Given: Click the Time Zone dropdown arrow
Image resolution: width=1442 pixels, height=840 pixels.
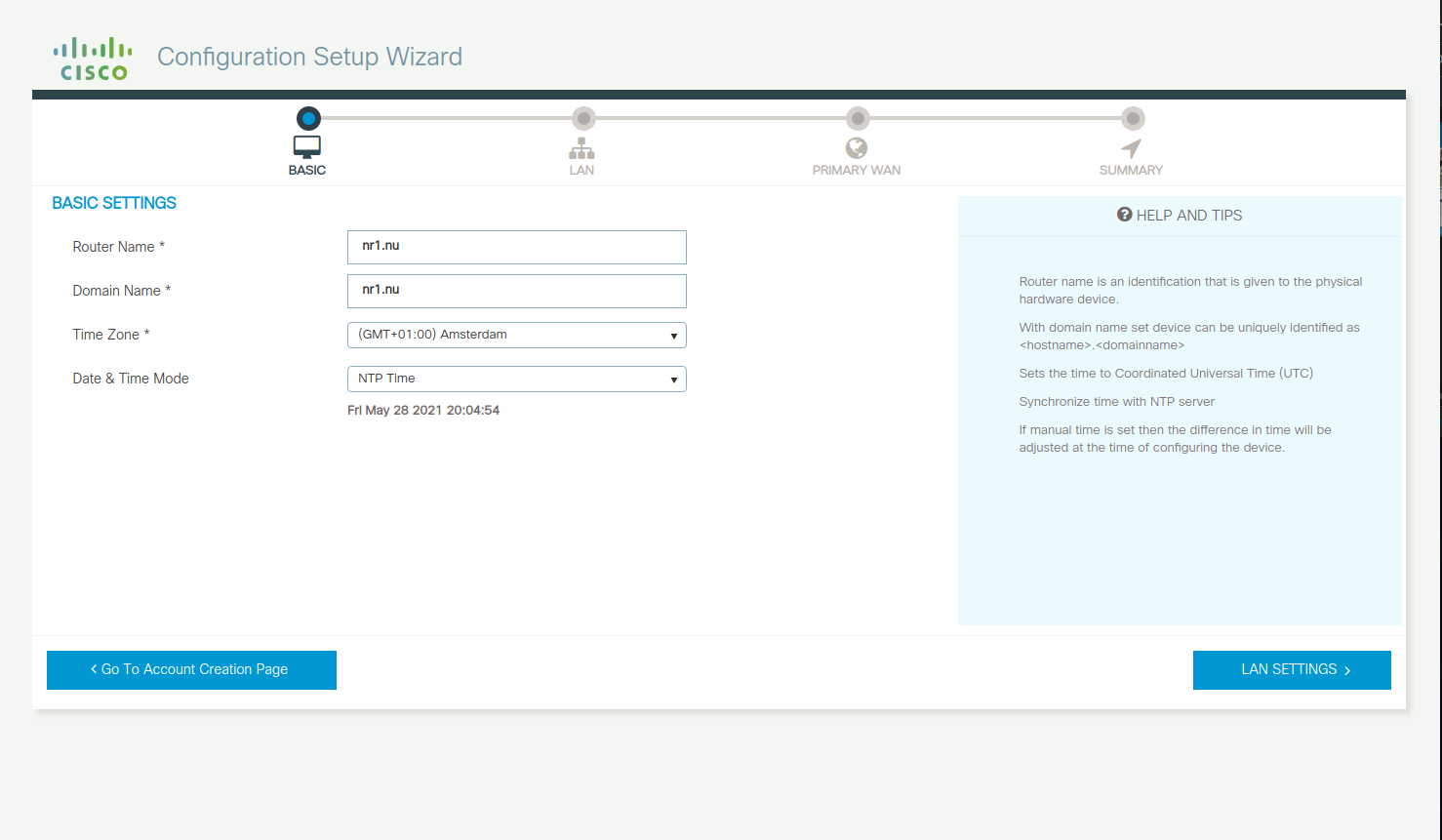Looking at the screenshot, I should click(x=673, y=335).
